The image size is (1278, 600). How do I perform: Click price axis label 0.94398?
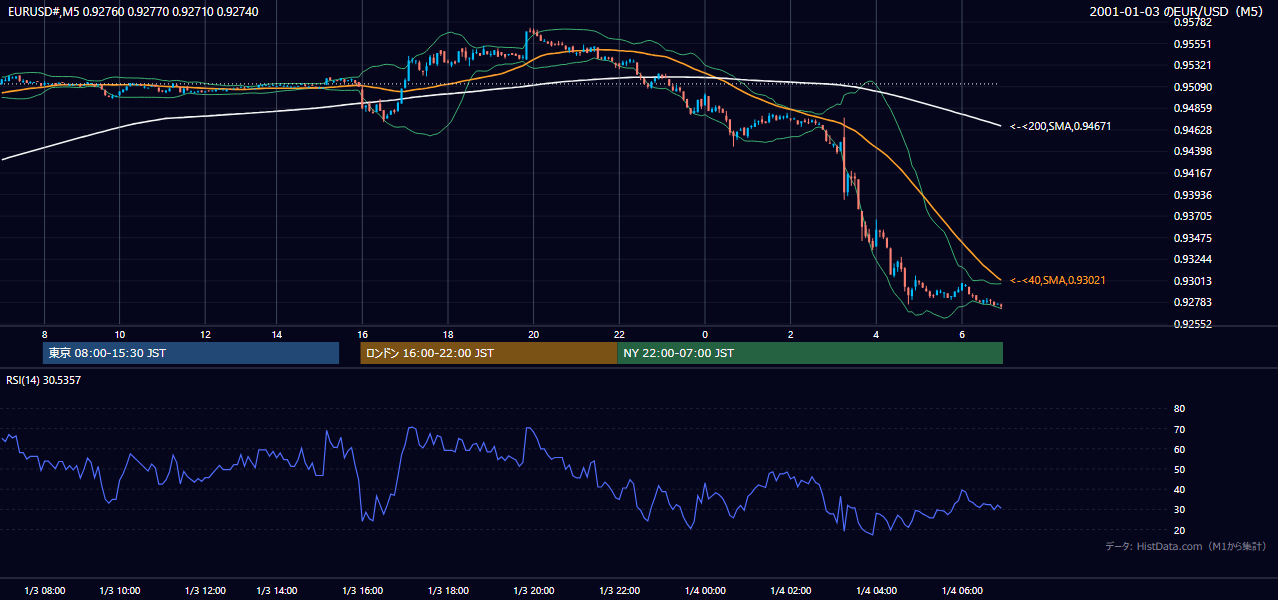(x=1192, y=151)
